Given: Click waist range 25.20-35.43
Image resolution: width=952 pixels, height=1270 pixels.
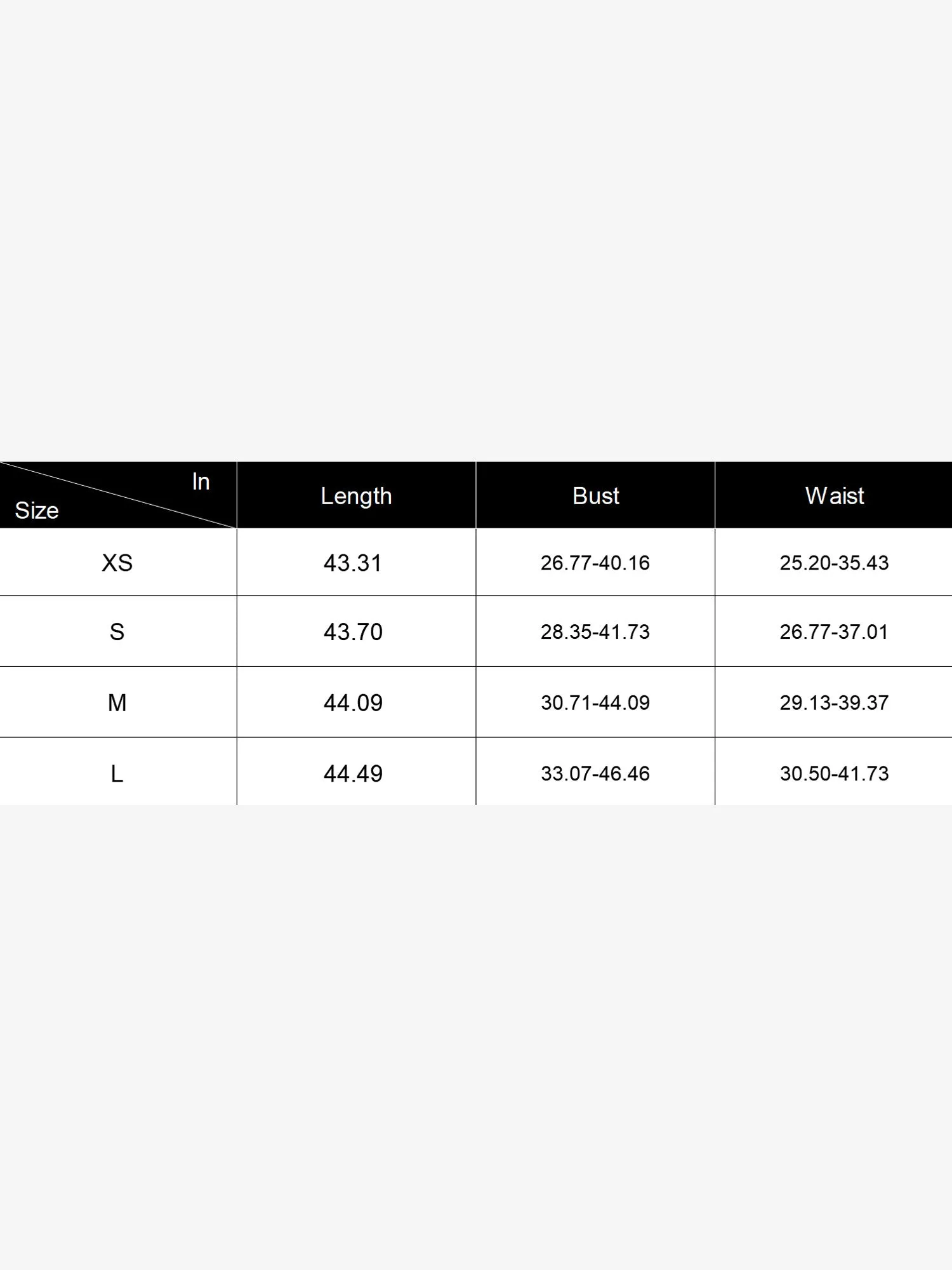Looking at the screenshot, I should (x=834, y=563).
